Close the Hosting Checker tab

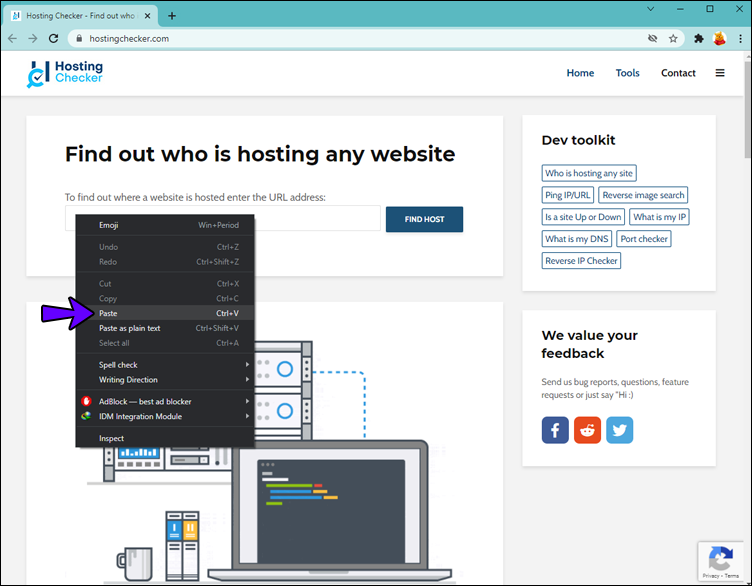148,16
